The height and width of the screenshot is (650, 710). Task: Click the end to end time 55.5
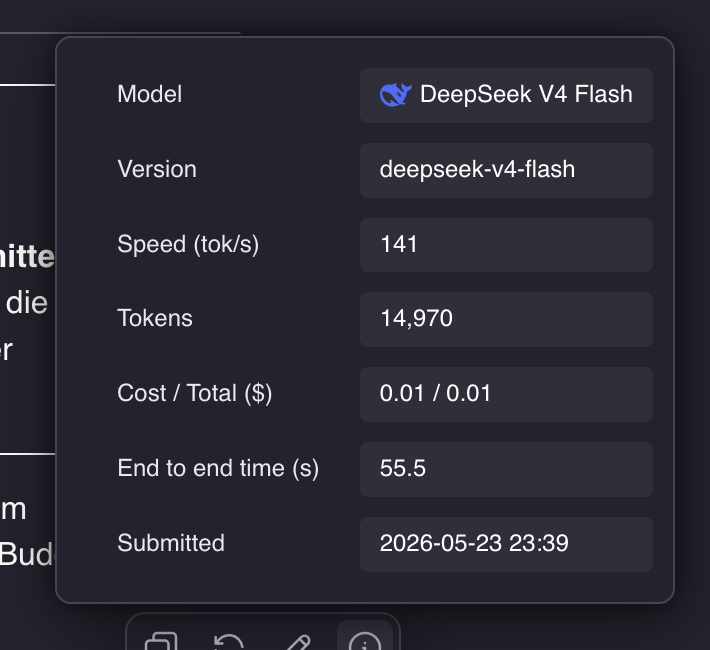tap(403, 468)
